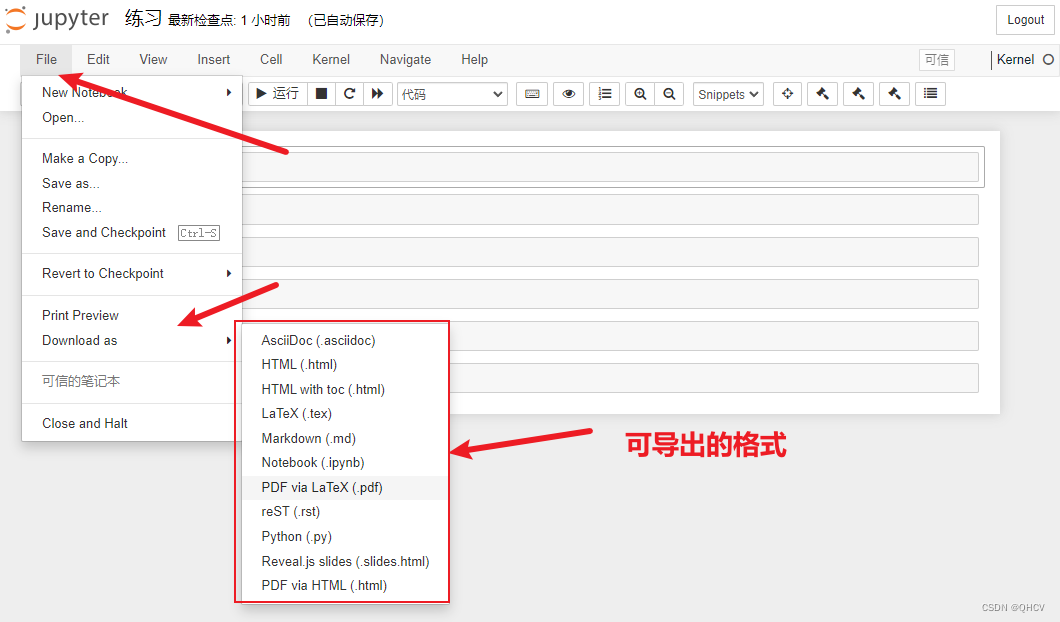
Task: Run the selected cell with 运行 button
Action: (x=278, y=93)
